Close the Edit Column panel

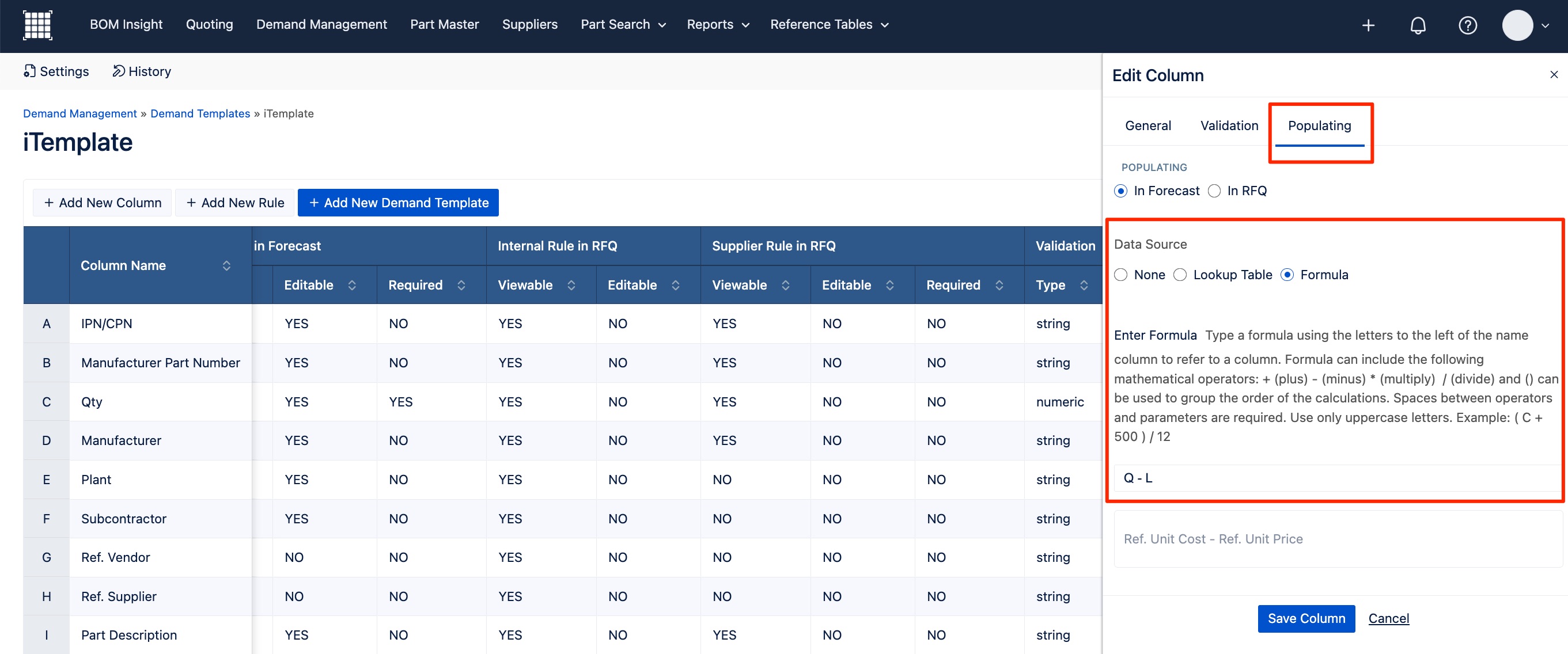(x=1554, y=74)
